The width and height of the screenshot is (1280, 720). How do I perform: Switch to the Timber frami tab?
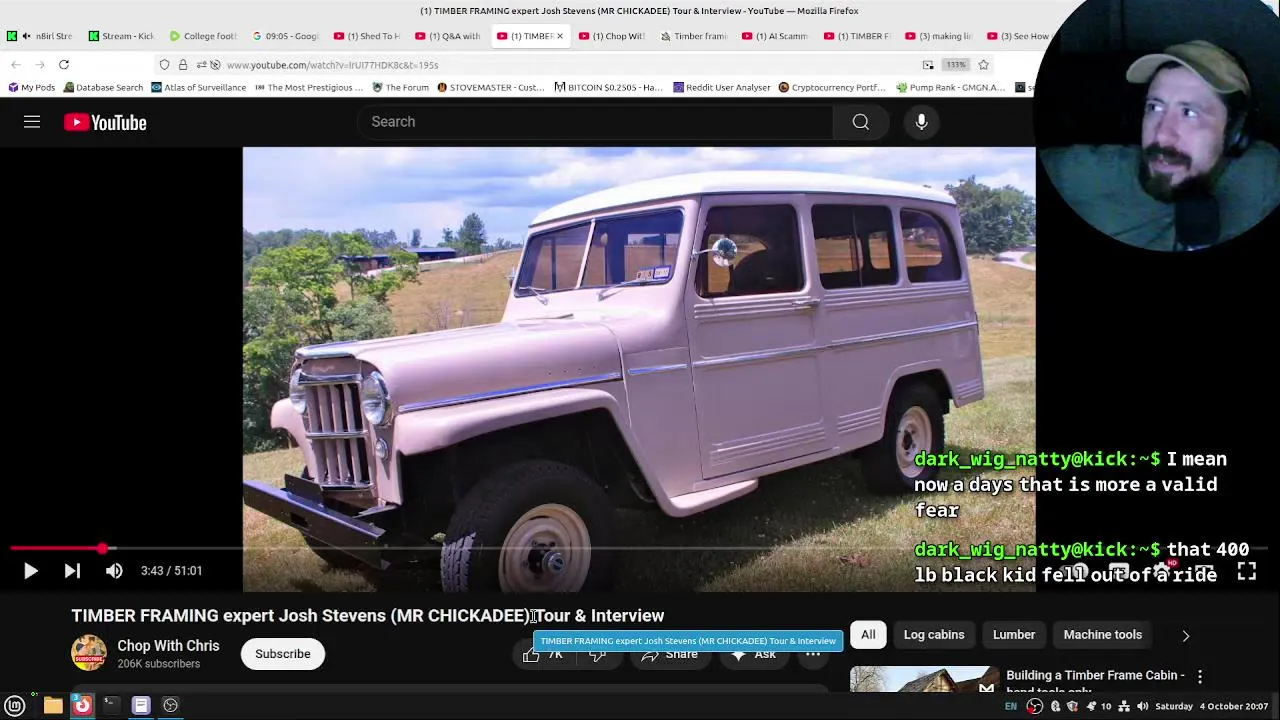tap(693, 36)
